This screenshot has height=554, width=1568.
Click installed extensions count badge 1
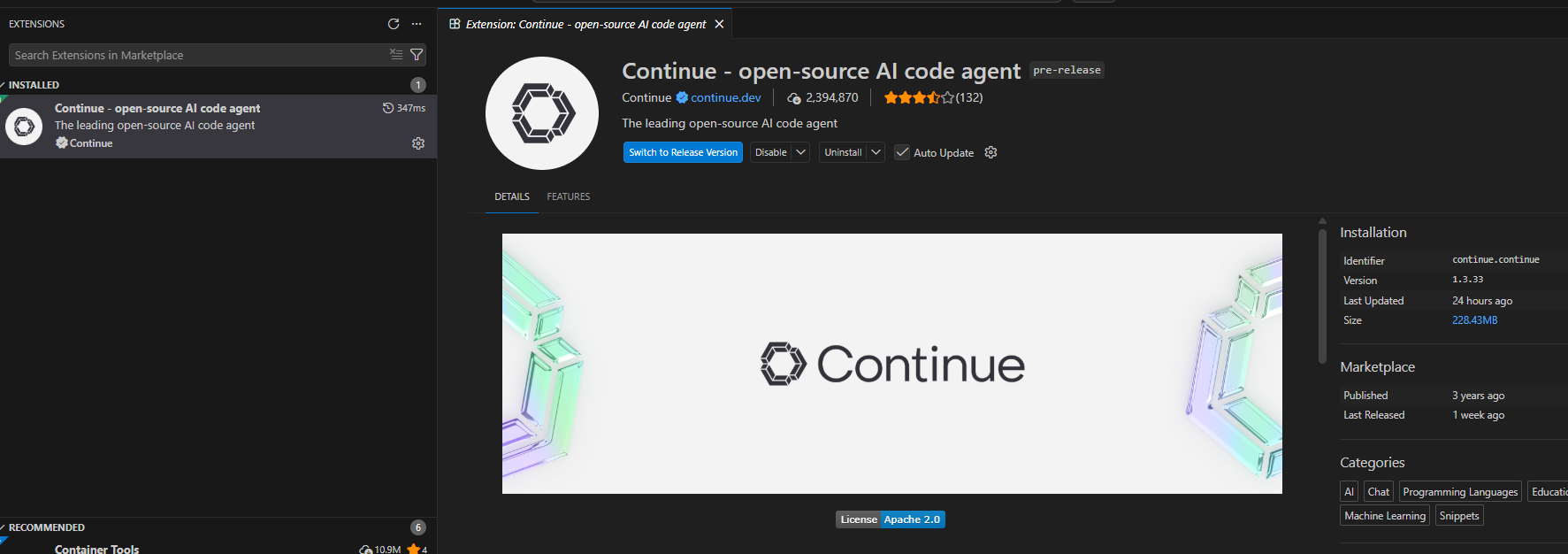(x=418, y=85)
